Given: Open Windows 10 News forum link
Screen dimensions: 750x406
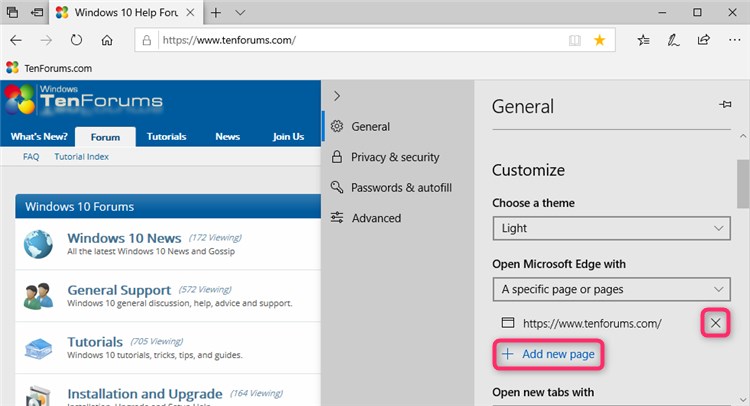Looking at the screenshot, I should click(x=124, y=238).
